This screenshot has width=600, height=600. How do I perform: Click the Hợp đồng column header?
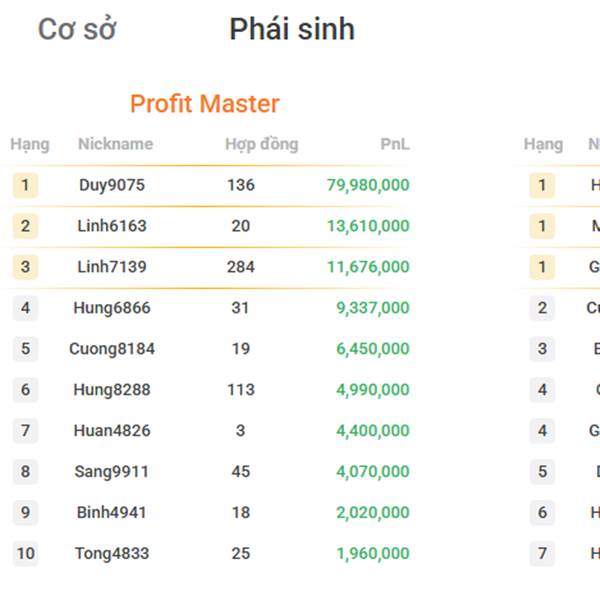261,144
